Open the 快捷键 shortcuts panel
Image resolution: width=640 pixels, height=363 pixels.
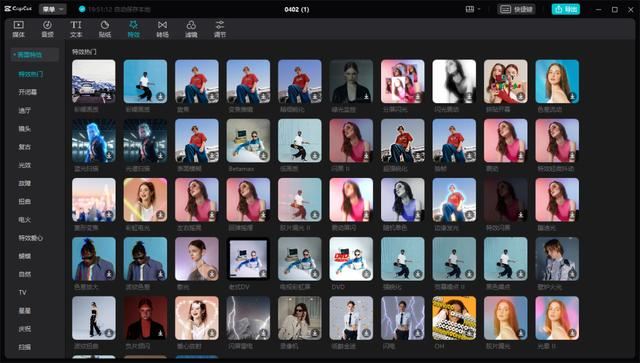pyautogui.click(x=516, y=9)
